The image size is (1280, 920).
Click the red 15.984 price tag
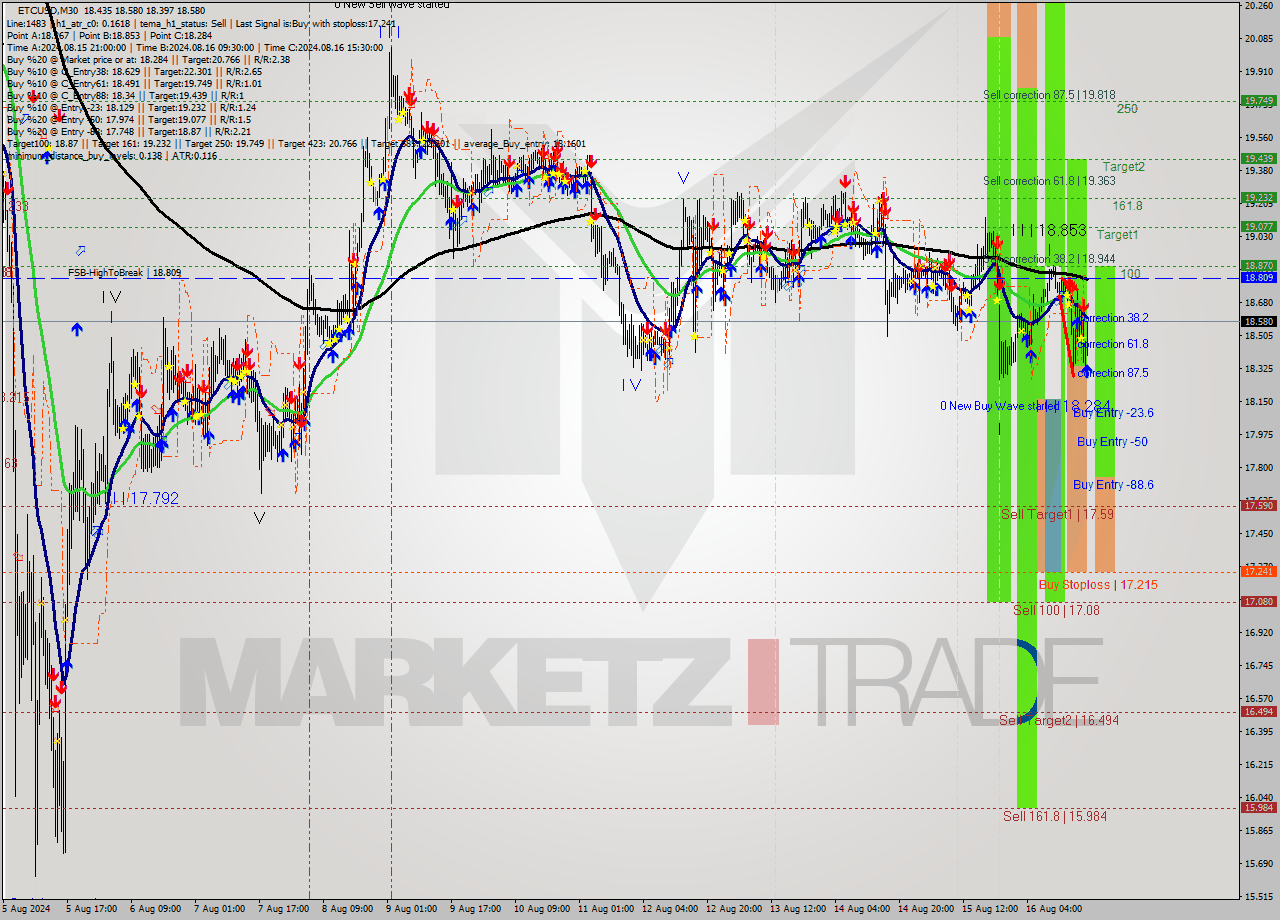pyautogui.click(x=1258, y=807)
